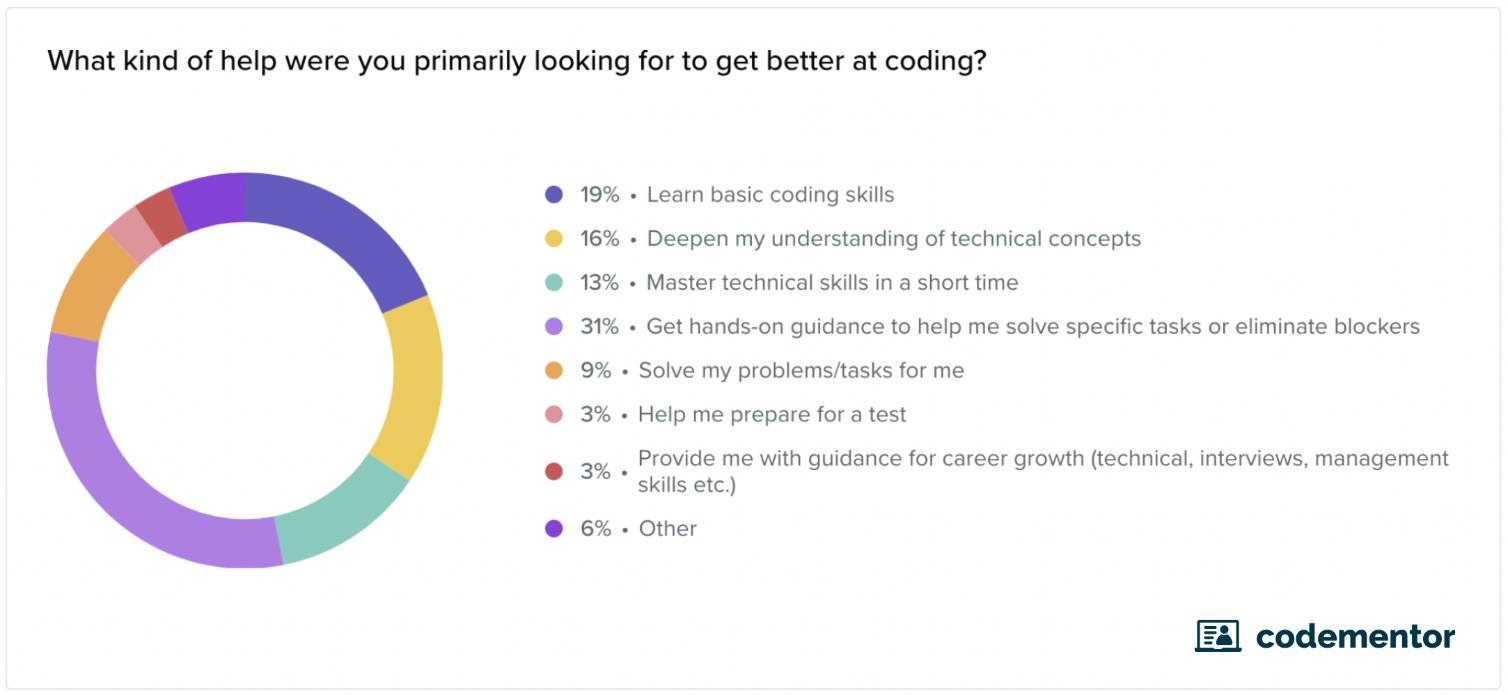Select the dark blue legend dot for basic coding skills

[x=554, y=195]
